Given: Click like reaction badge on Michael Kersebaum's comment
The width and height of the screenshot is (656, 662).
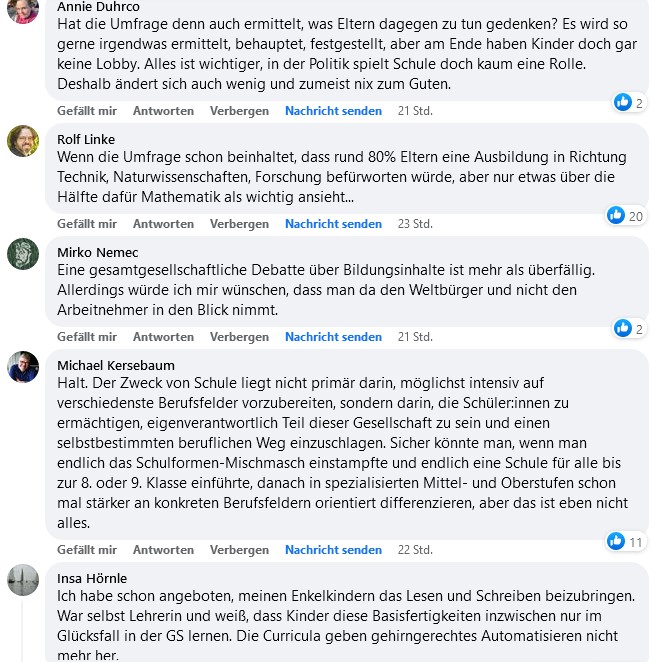Looking at the screenshot, I should click(616, 541).
